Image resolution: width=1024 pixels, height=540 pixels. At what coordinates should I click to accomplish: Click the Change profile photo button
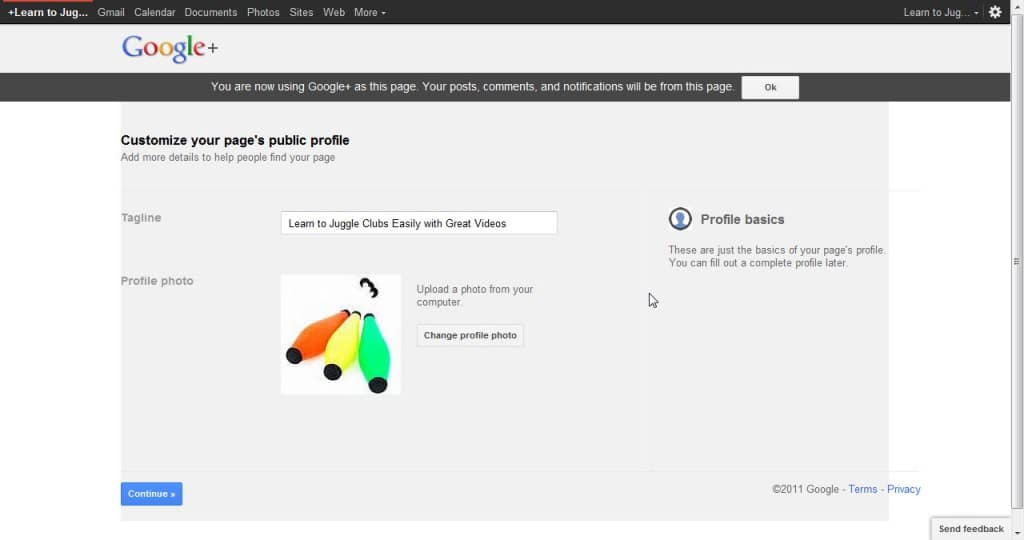(x=470, y=336)
